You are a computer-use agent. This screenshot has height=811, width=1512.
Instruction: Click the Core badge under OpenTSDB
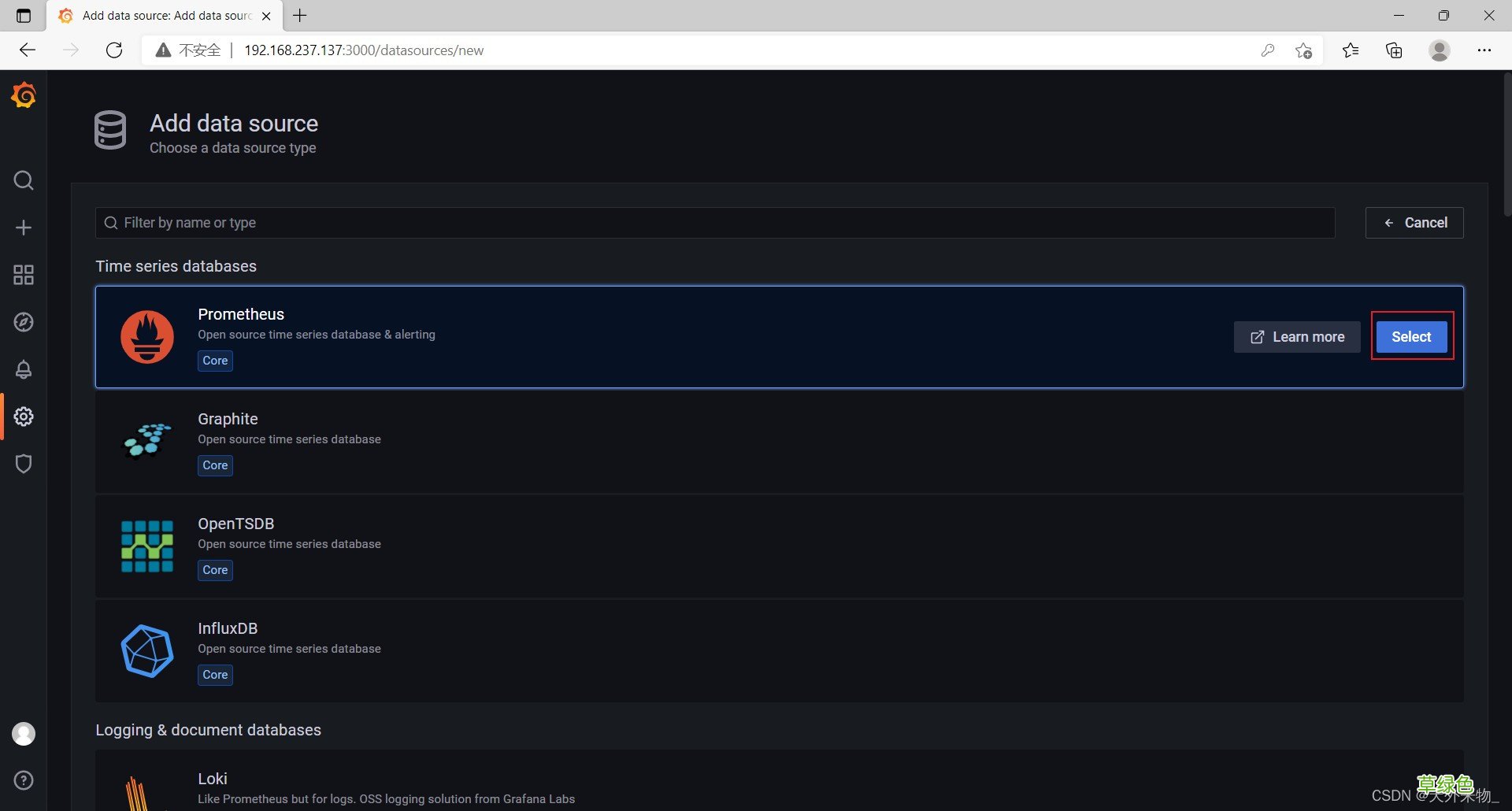coord(215,570)
